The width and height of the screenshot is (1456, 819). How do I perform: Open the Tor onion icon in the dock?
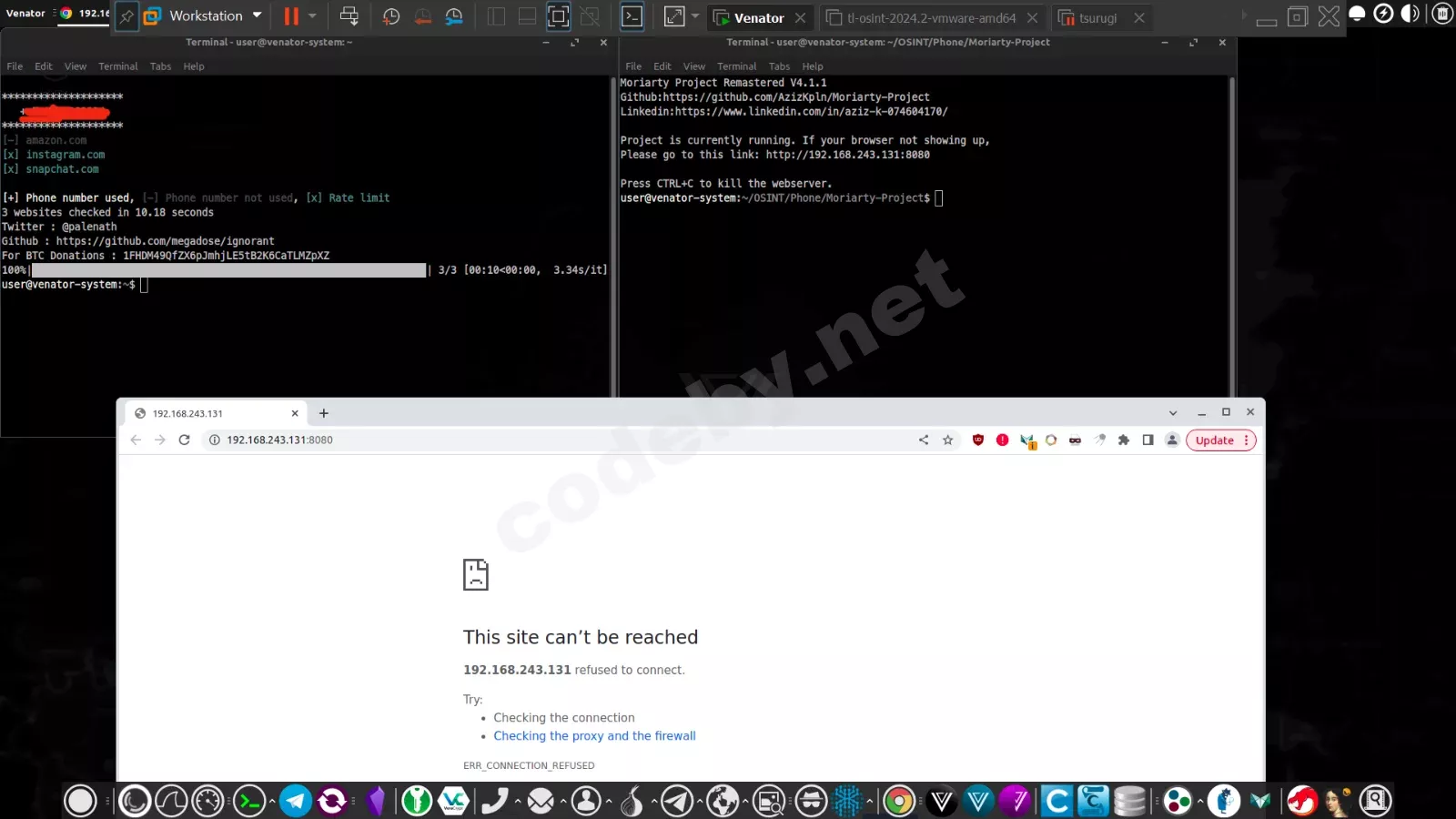pyautogui.click(x=632, y=803)
